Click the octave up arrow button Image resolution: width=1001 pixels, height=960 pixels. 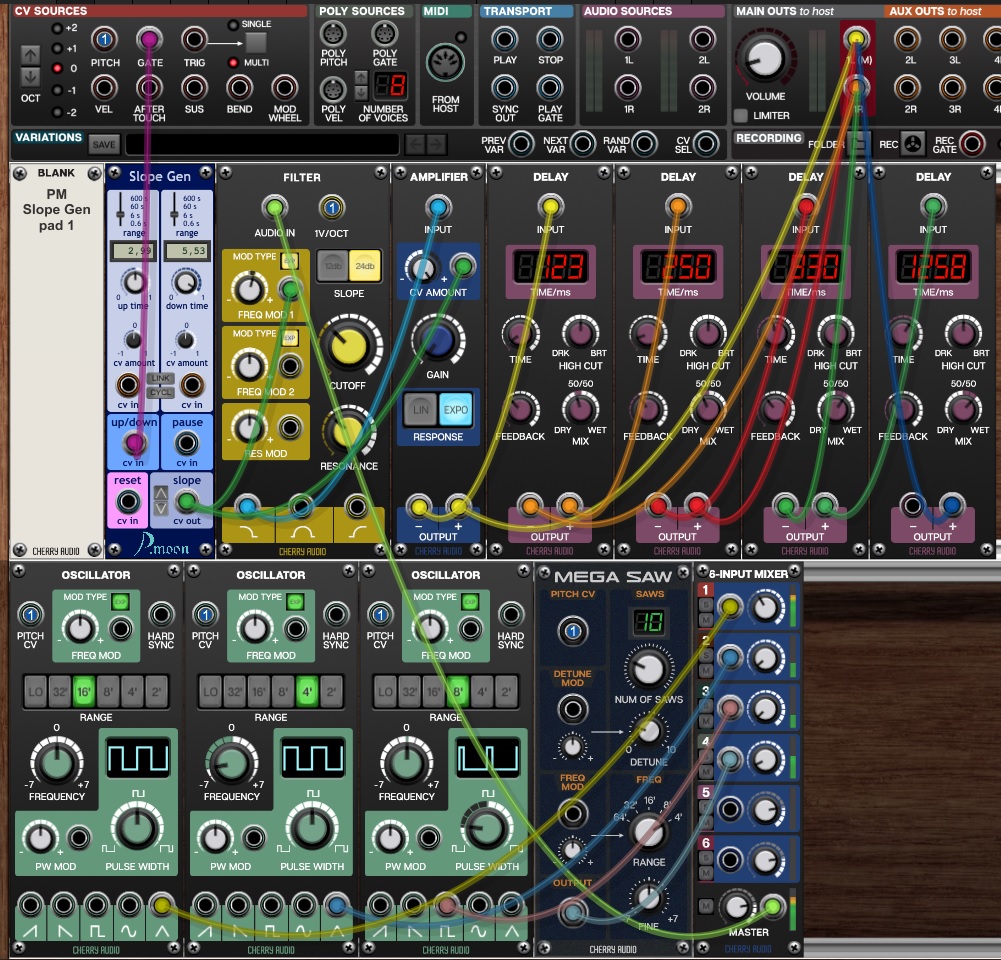click(31, 54)
